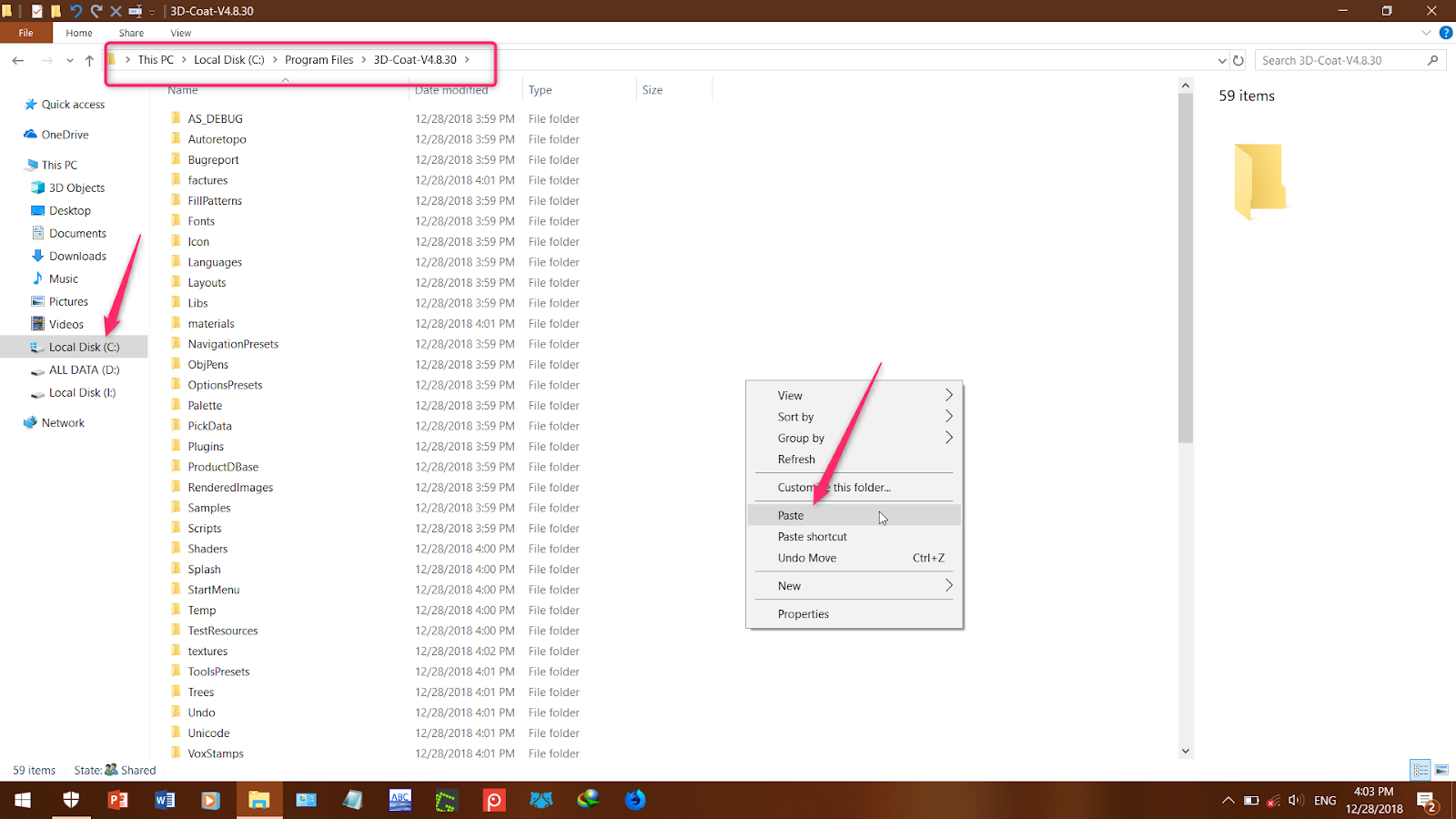Open recent locations dropdown arrow
The height and width of the screenshot is (819, 1456).
pyautogui.click(x=69, y=60)
